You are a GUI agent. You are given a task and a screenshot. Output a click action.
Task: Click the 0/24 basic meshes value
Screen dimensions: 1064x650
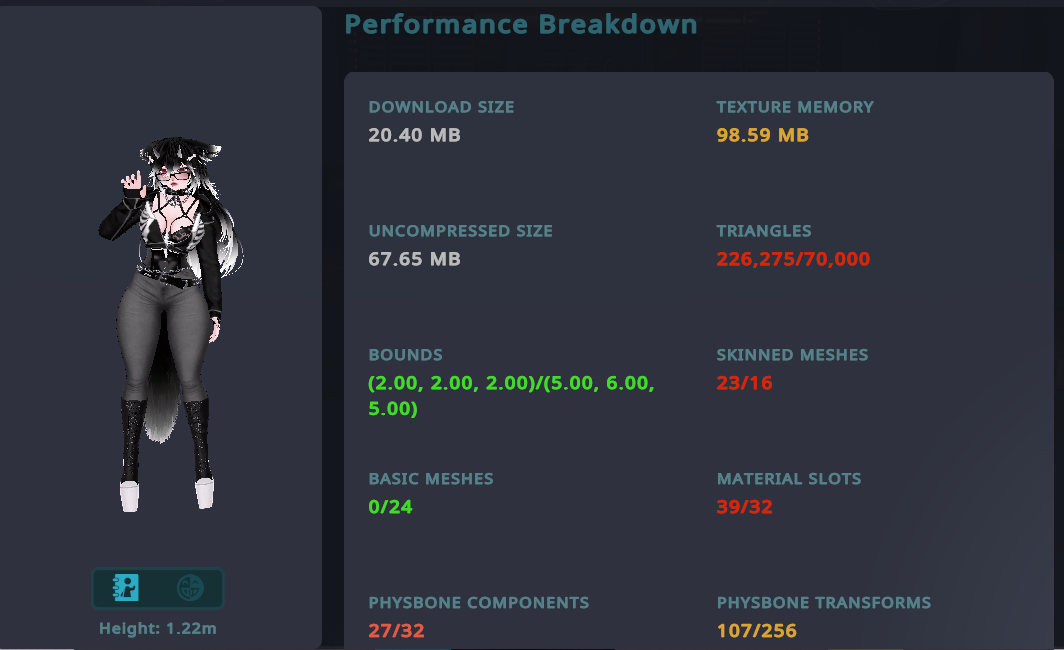coord(390,507)
